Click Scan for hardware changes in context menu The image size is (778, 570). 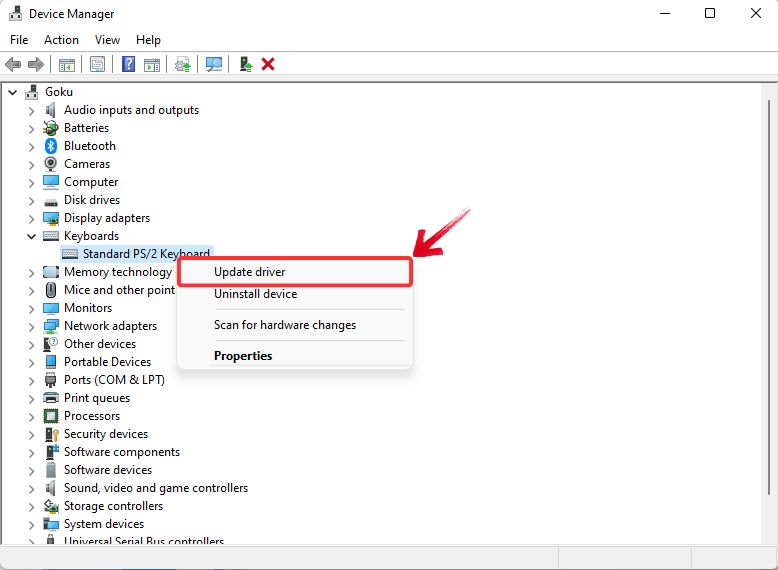tap(285, 325)
